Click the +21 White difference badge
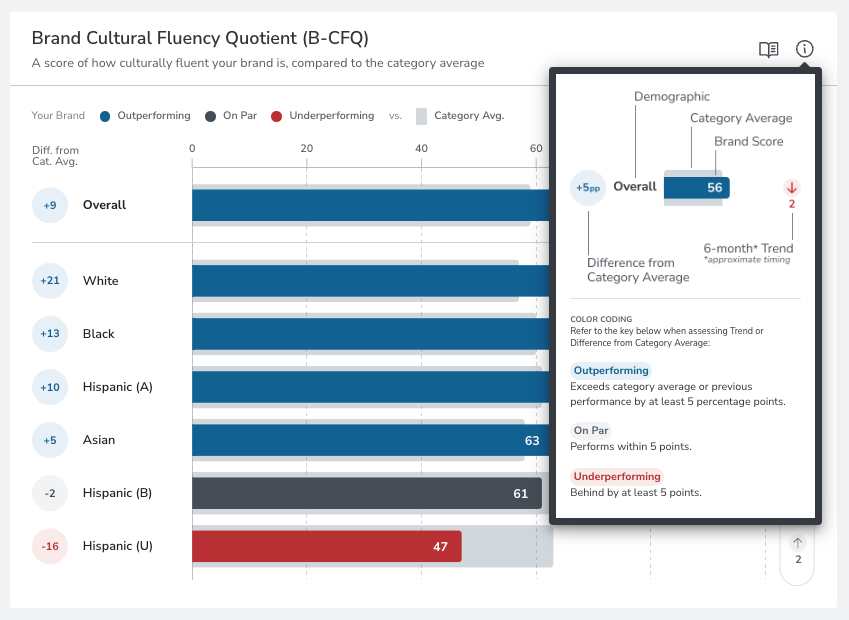Viewport: 849px width, 620px height. click(50, 280)
